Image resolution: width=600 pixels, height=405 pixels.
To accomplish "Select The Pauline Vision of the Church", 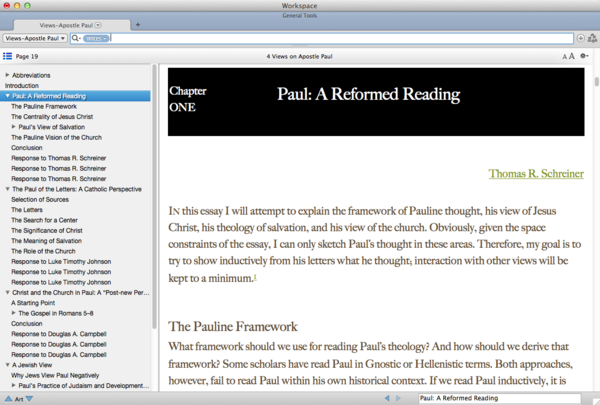I will (x=56, y=137).
